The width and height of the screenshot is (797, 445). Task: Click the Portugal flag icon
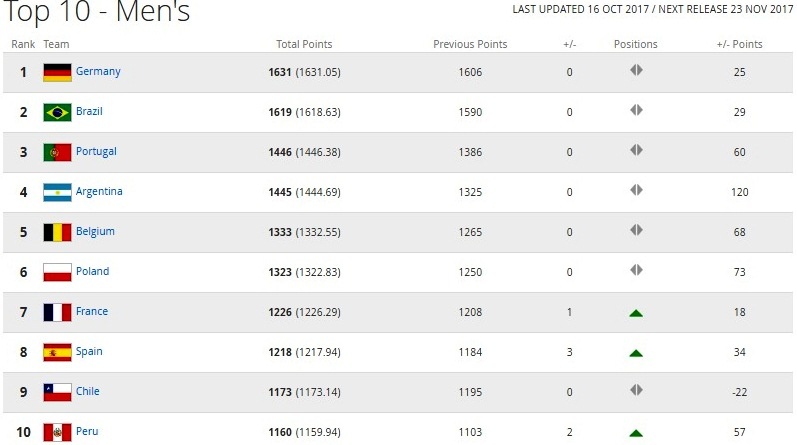[x=57, y=152]
